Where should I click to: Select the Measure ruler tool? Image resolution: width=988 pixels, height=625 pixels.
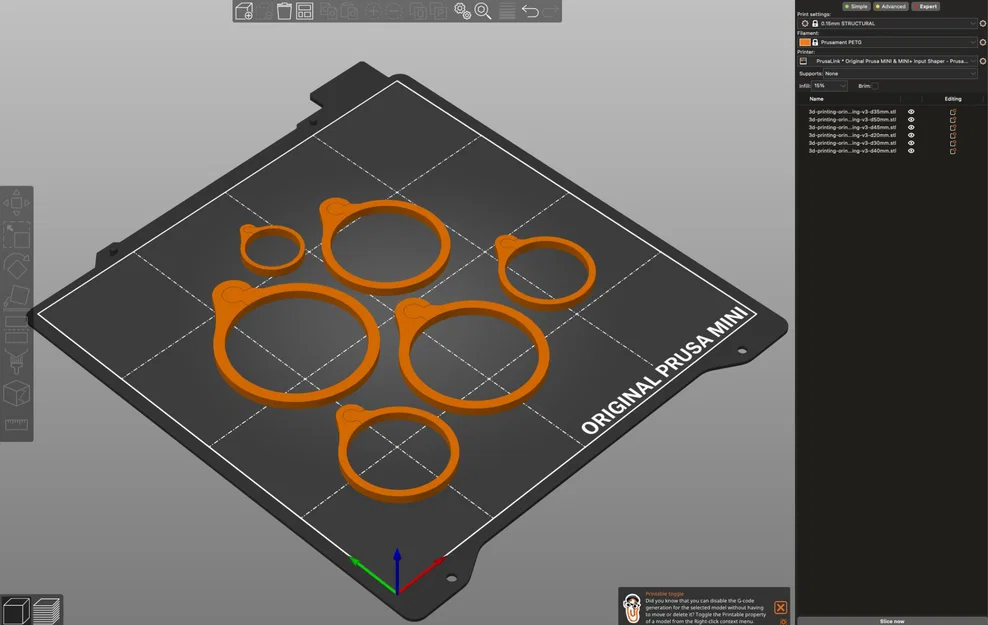[16, 424]
